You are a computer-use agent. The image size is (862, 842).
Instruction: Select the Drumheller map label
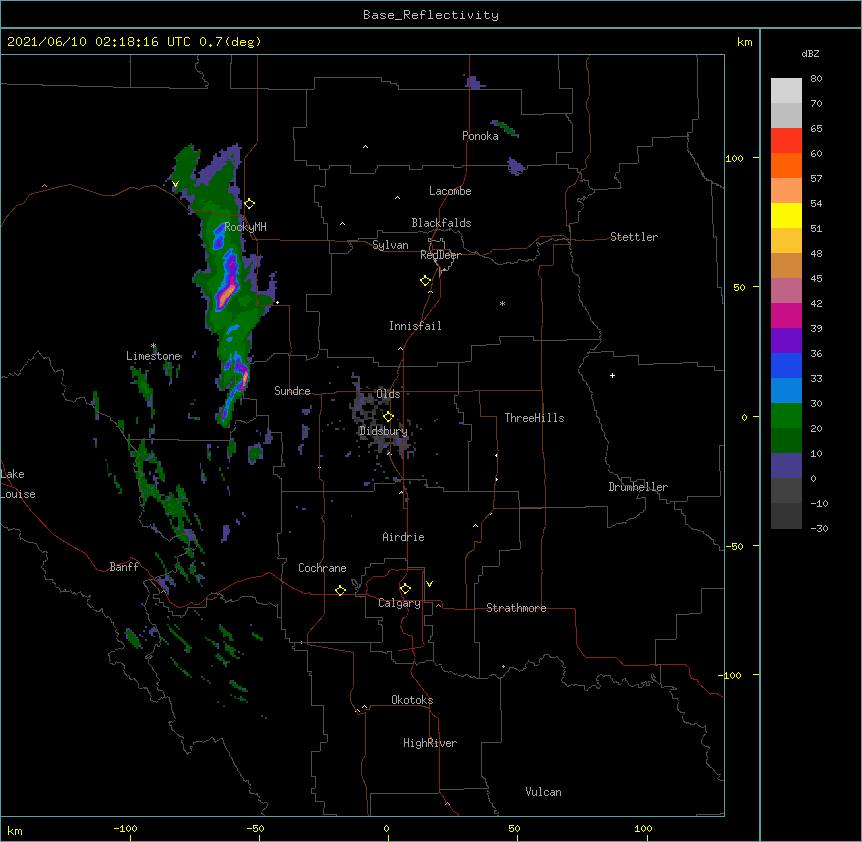(x=638, y=487)
